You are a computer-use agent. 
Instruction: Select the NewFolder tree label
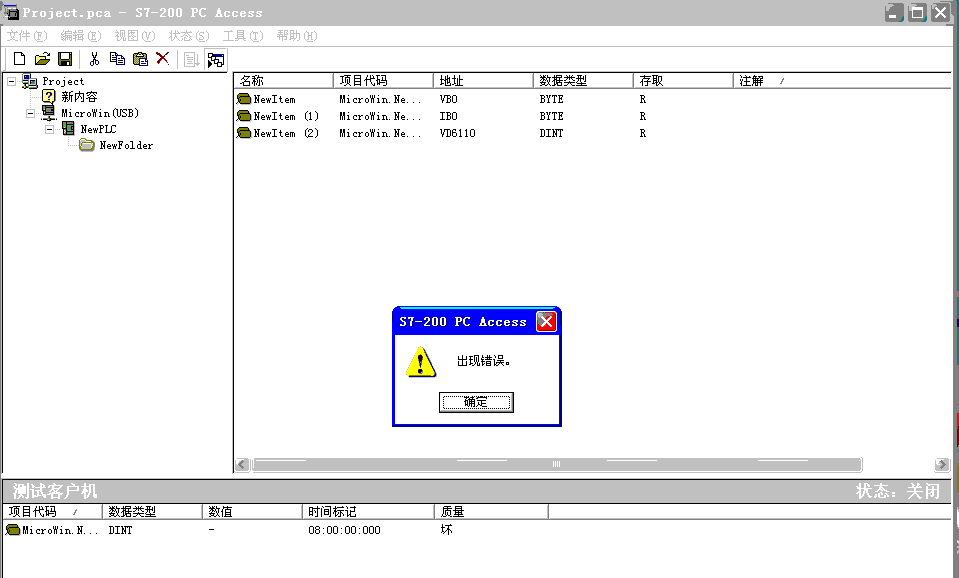[126, 145]
